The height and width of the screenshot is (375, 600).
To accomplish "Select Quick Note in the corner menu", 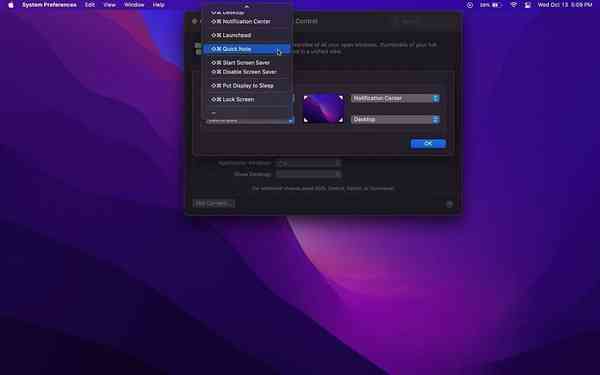I will pos(247,49).
